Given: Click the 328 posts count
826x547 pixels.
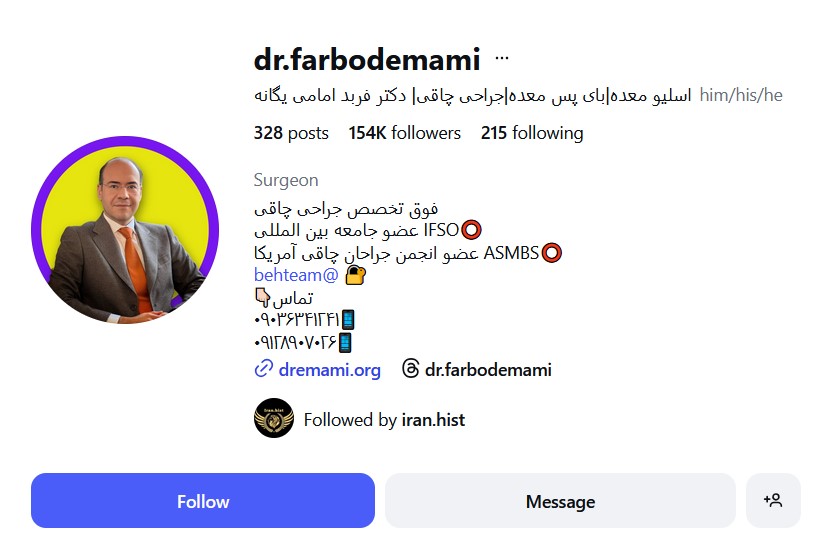Looking at the screenshot, I should tap(291, 133).
